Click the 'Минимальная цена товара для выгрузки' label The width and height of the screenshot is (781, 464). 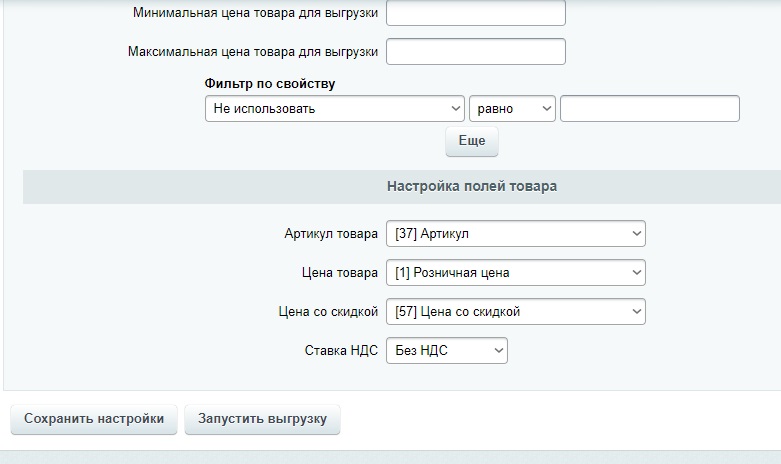tap(255, 14)
